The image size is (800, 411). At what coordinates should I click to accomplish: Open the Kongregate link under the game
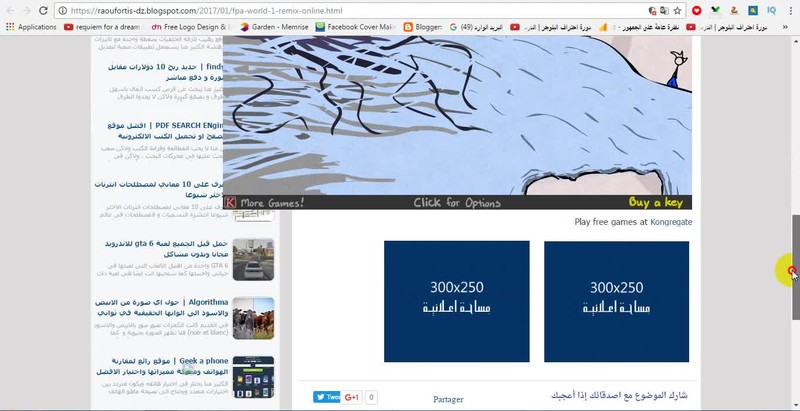pos(671,222)
